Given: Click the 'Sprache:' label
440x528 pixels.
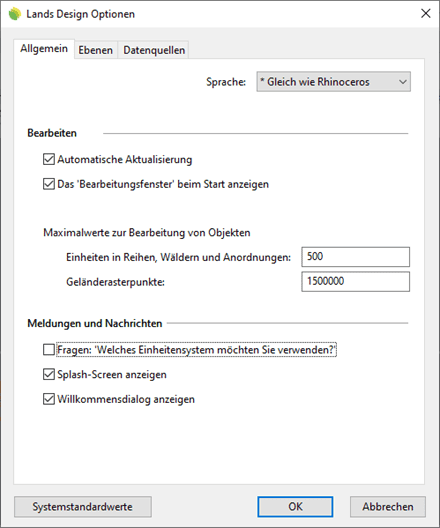Looking at the screenshot, I should click(226, 82).
